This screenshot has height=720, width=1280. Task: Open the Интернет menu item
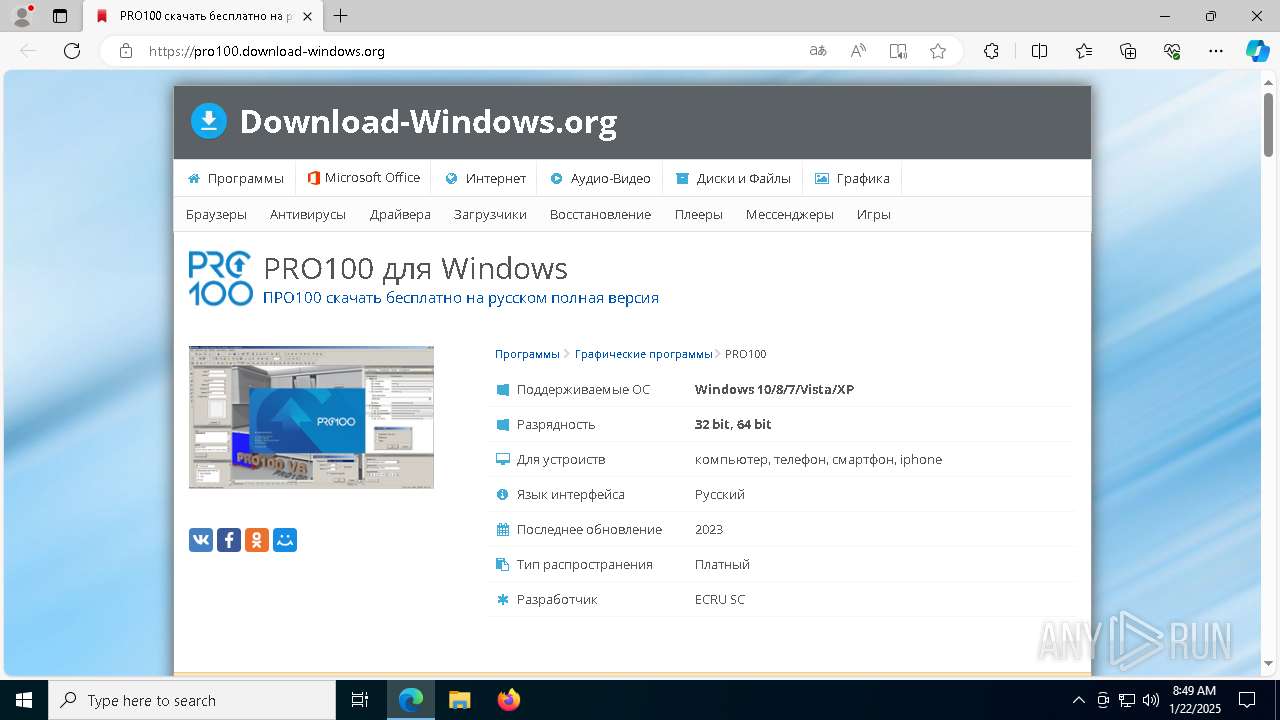485,178
